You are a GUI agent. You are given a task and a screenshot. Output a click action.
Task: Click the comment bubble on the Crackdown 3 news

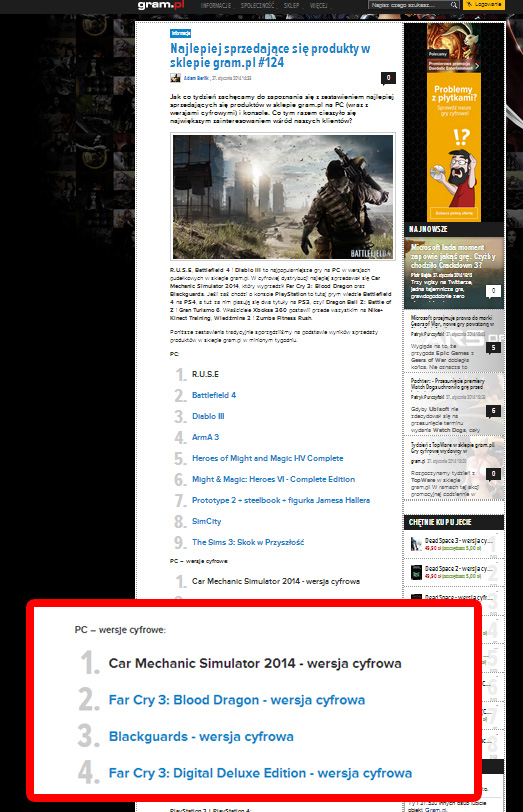click(x=493, y=291)
